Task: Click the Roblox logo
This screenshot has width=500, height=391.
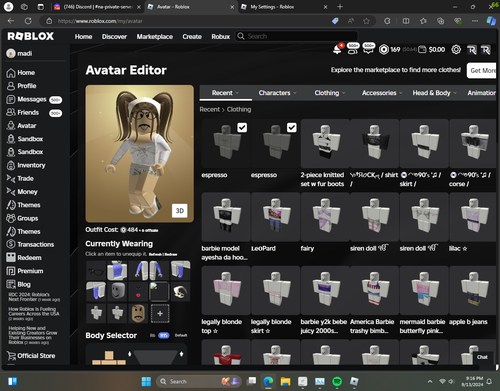Action: point(30,36)
